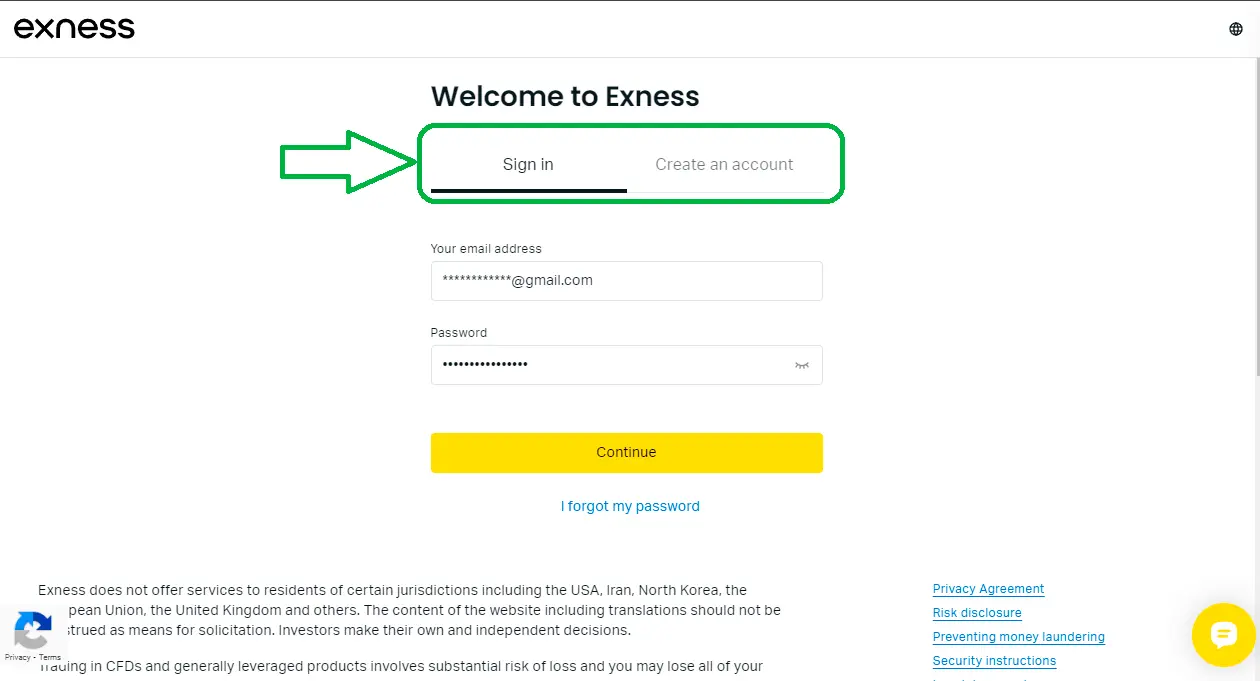Click the eye icon in the password field

[801, 365]
